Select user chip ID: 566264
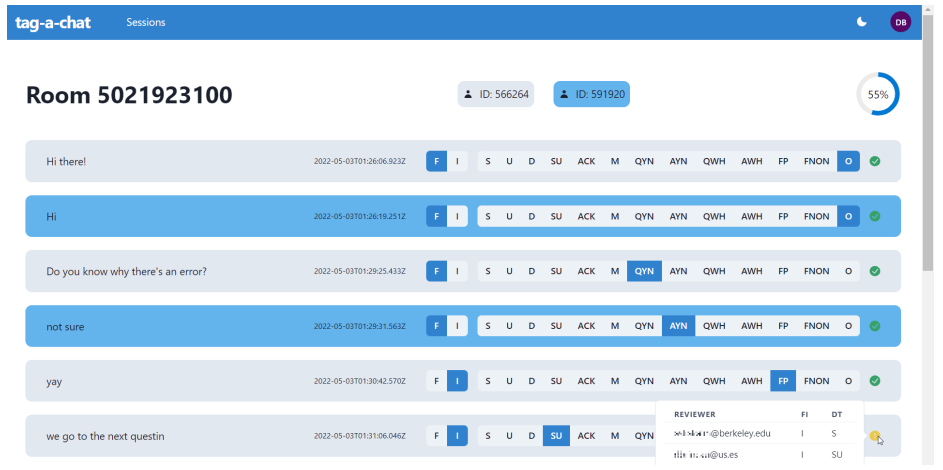Viewport: 943px width, 470px height. (x=496, y=94)
